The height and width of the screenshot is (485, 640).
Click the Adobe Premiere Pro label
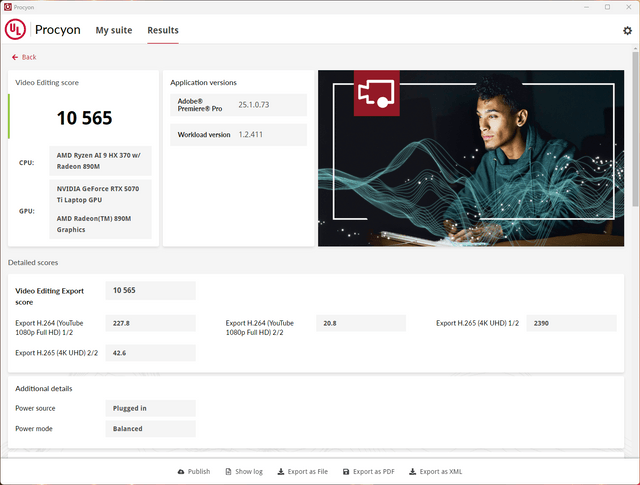tap(200, 105)
